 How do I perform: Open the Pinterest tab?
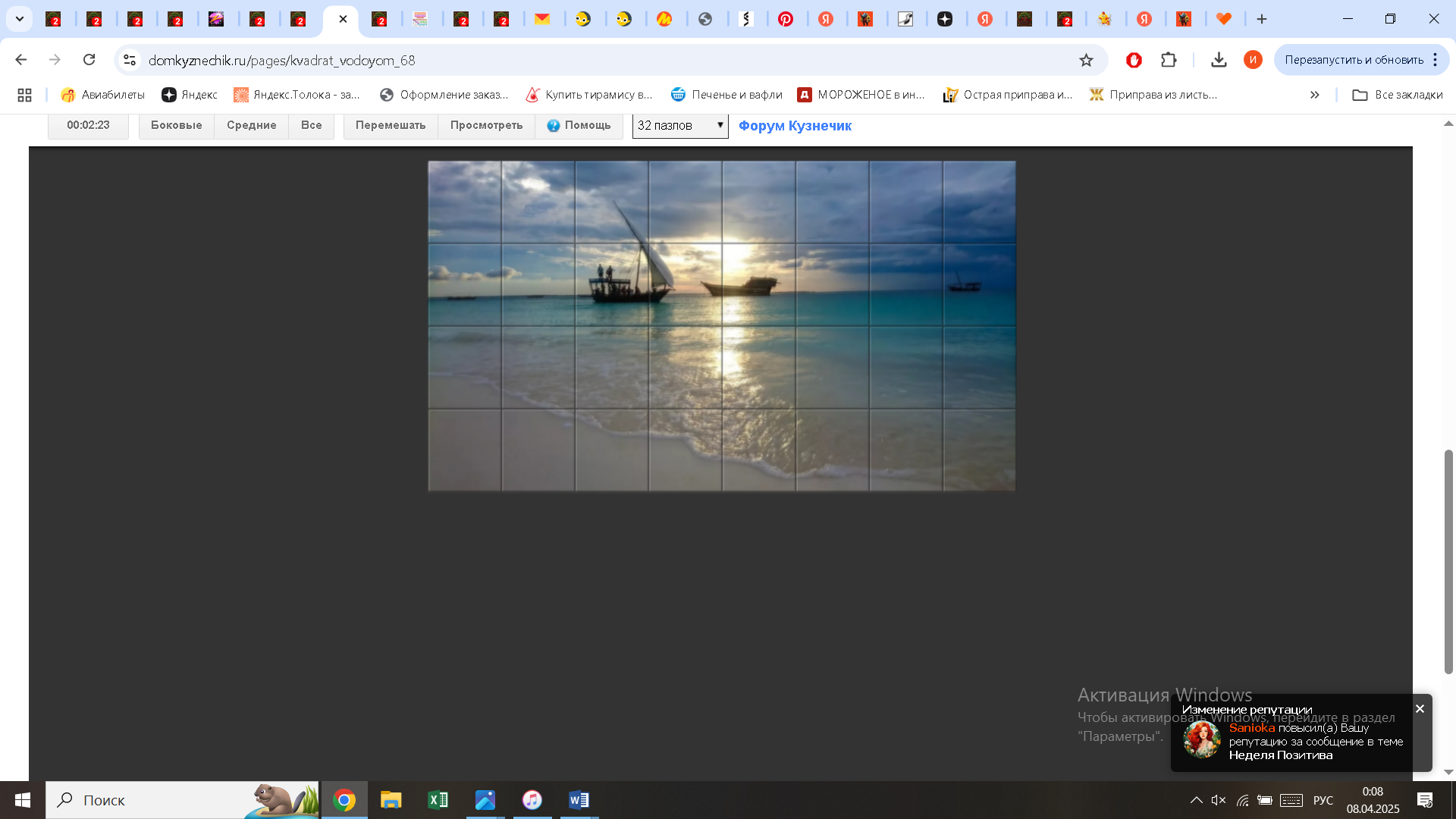[786, 19]
